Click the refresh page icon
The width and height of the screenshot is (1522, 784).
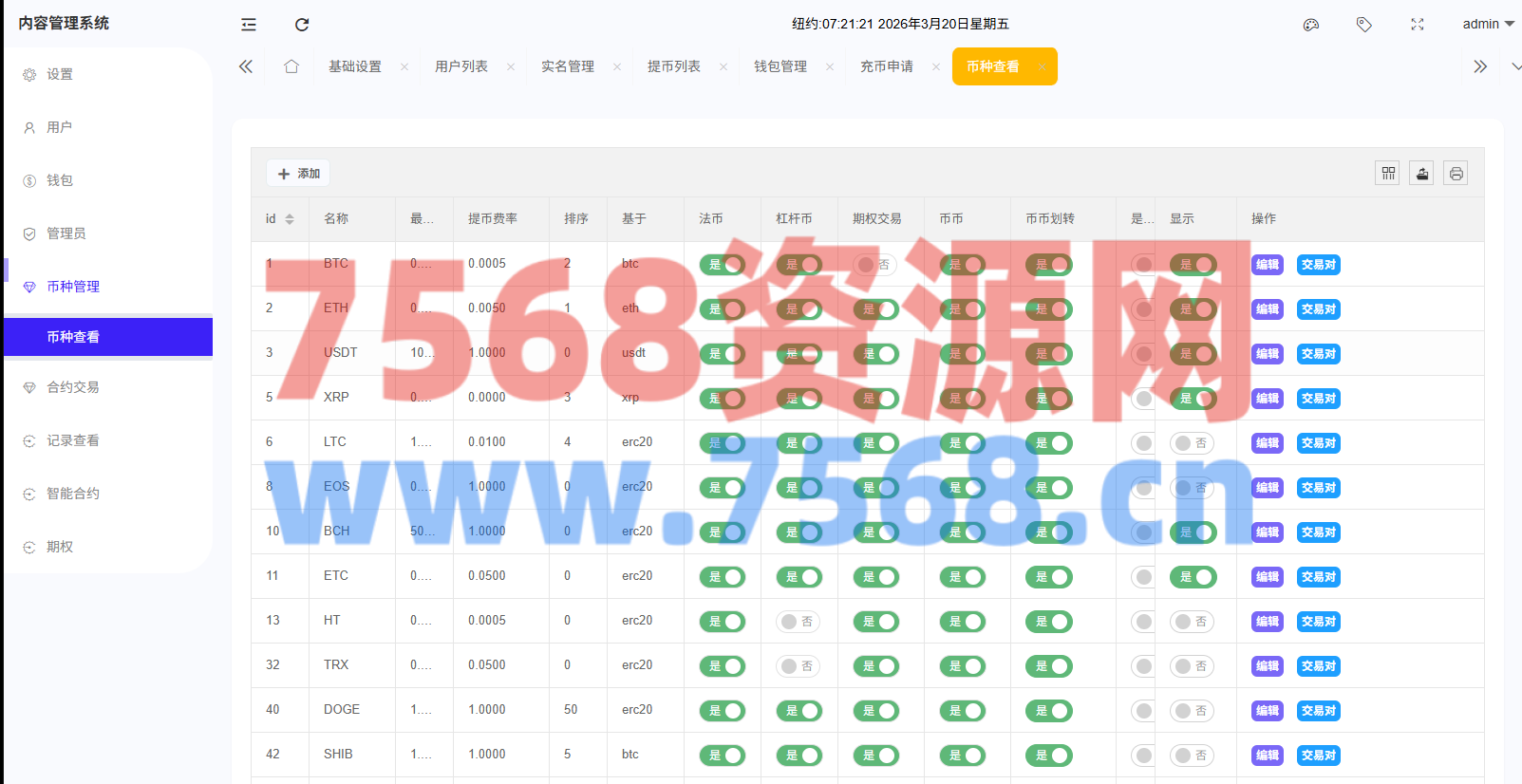pos(302,25)
